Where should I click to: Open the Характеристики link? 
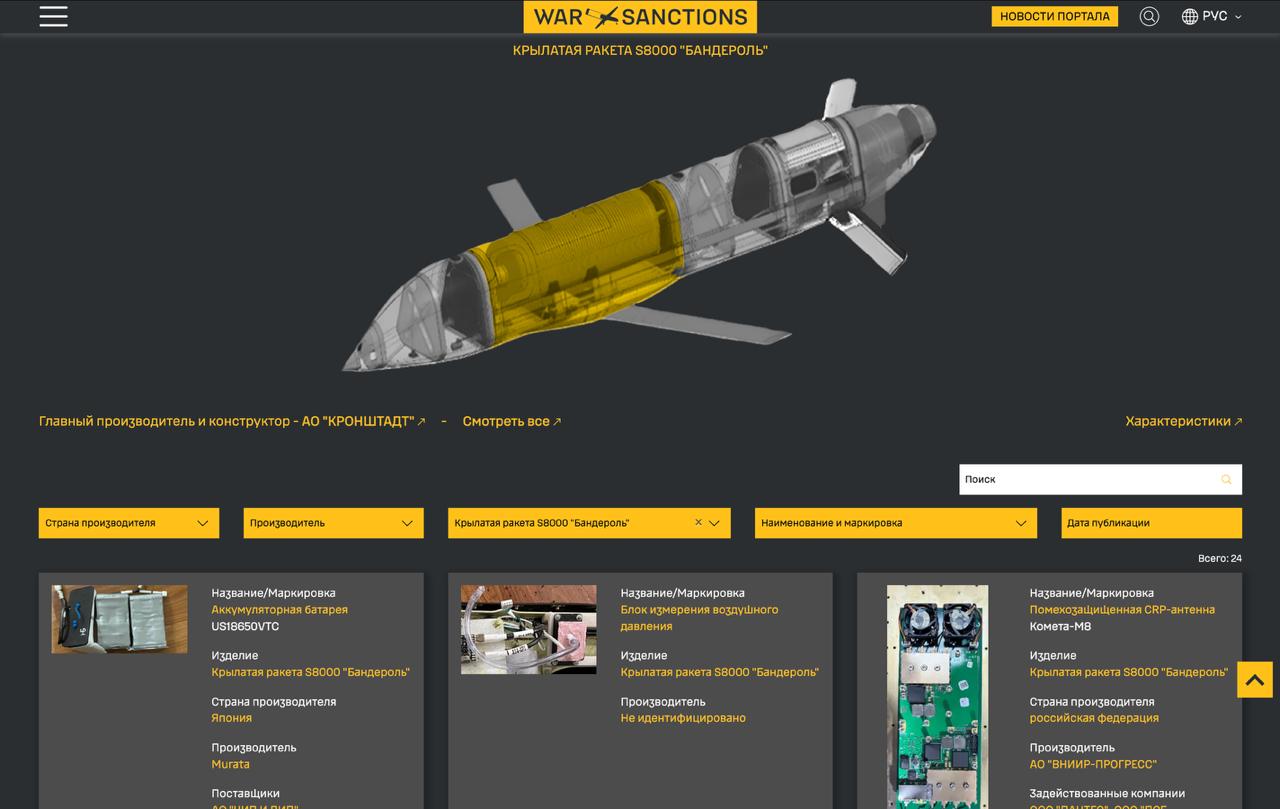(1183, 421)
